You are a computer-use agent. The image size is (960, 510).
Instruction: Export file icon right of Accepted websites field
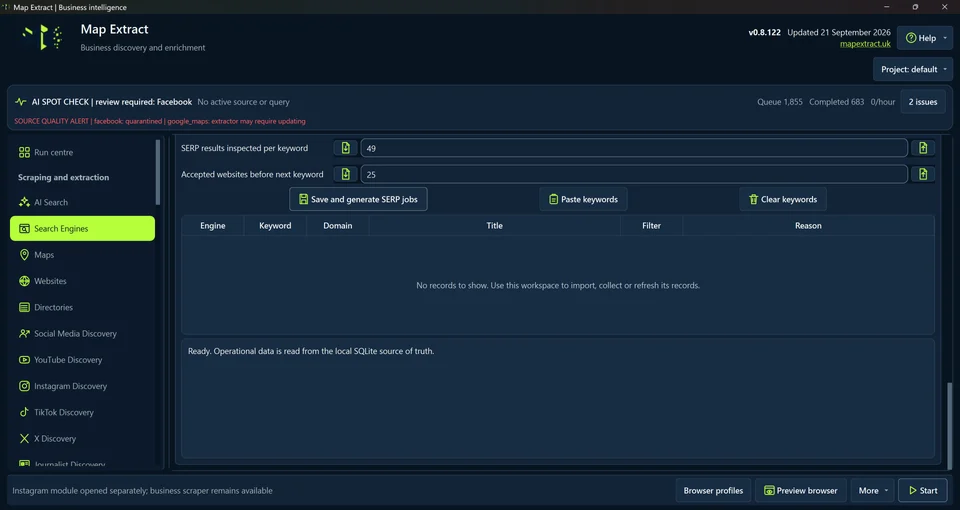(x=923, y=174)
